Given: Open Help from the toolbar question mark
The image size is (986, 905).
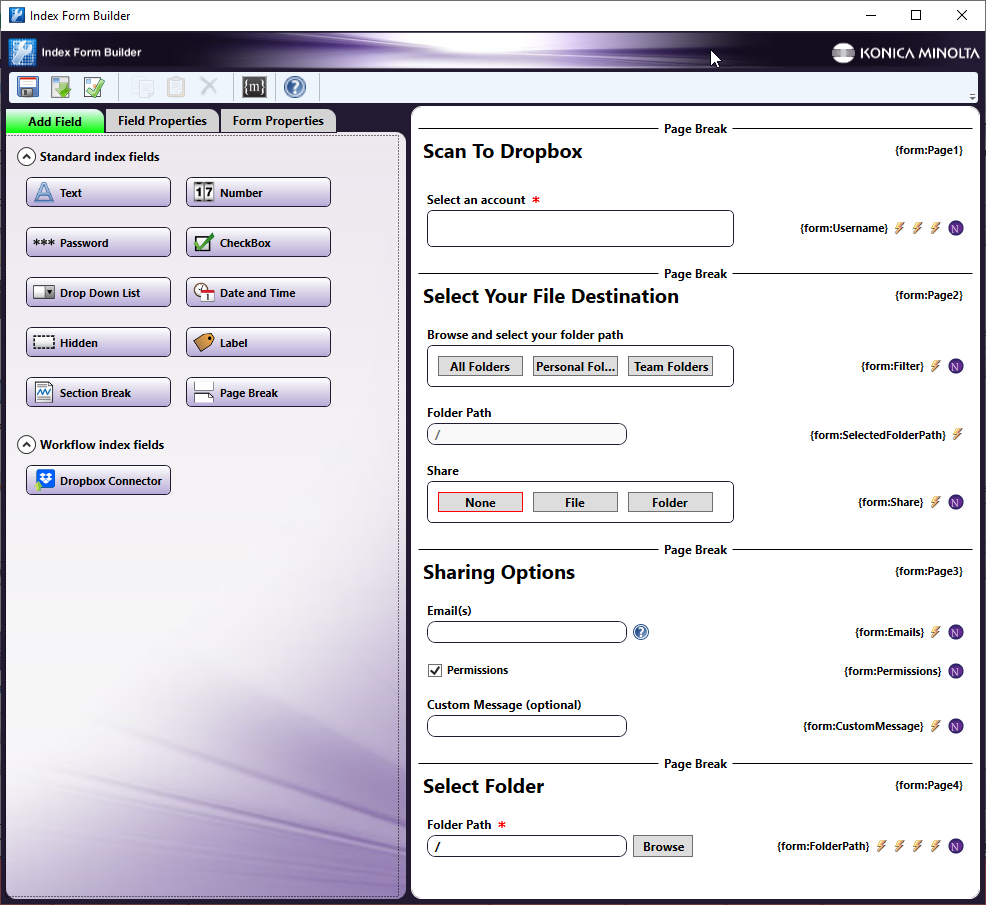Looking at the screenshot, I should pyautogui.click(x=295, y=87).
